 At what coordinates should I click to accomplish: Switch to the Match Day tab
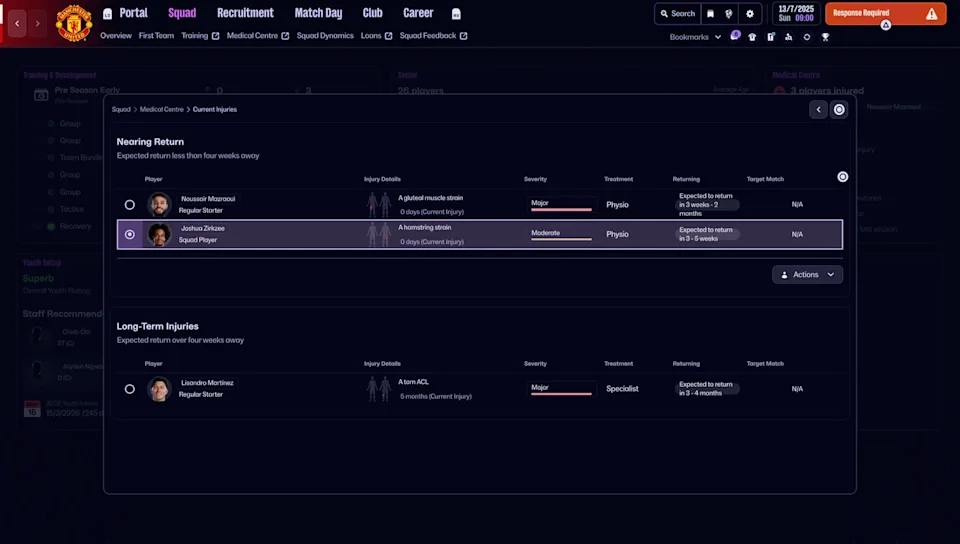318,13
